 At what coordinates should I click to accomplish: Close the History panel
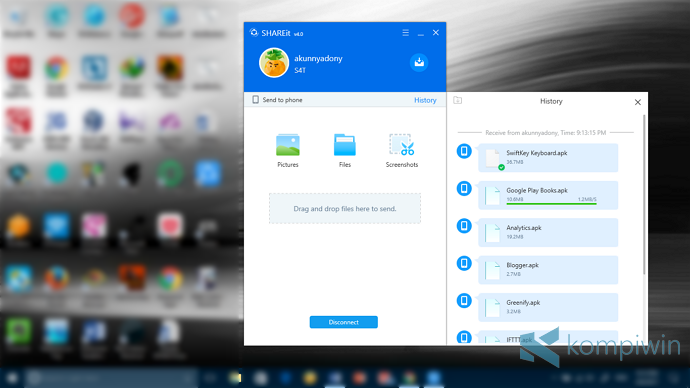pos(638,102)
